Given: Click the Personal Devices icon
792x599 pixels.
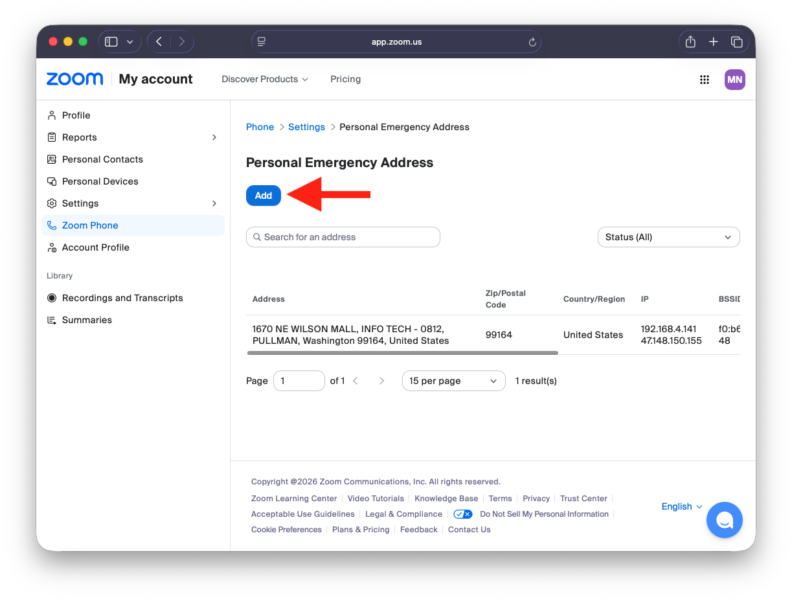Looking at the screenshot, I should (52, 181).
